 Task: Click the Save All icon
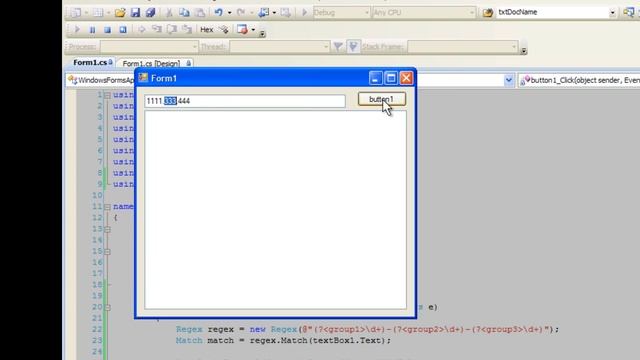[151, 13]
